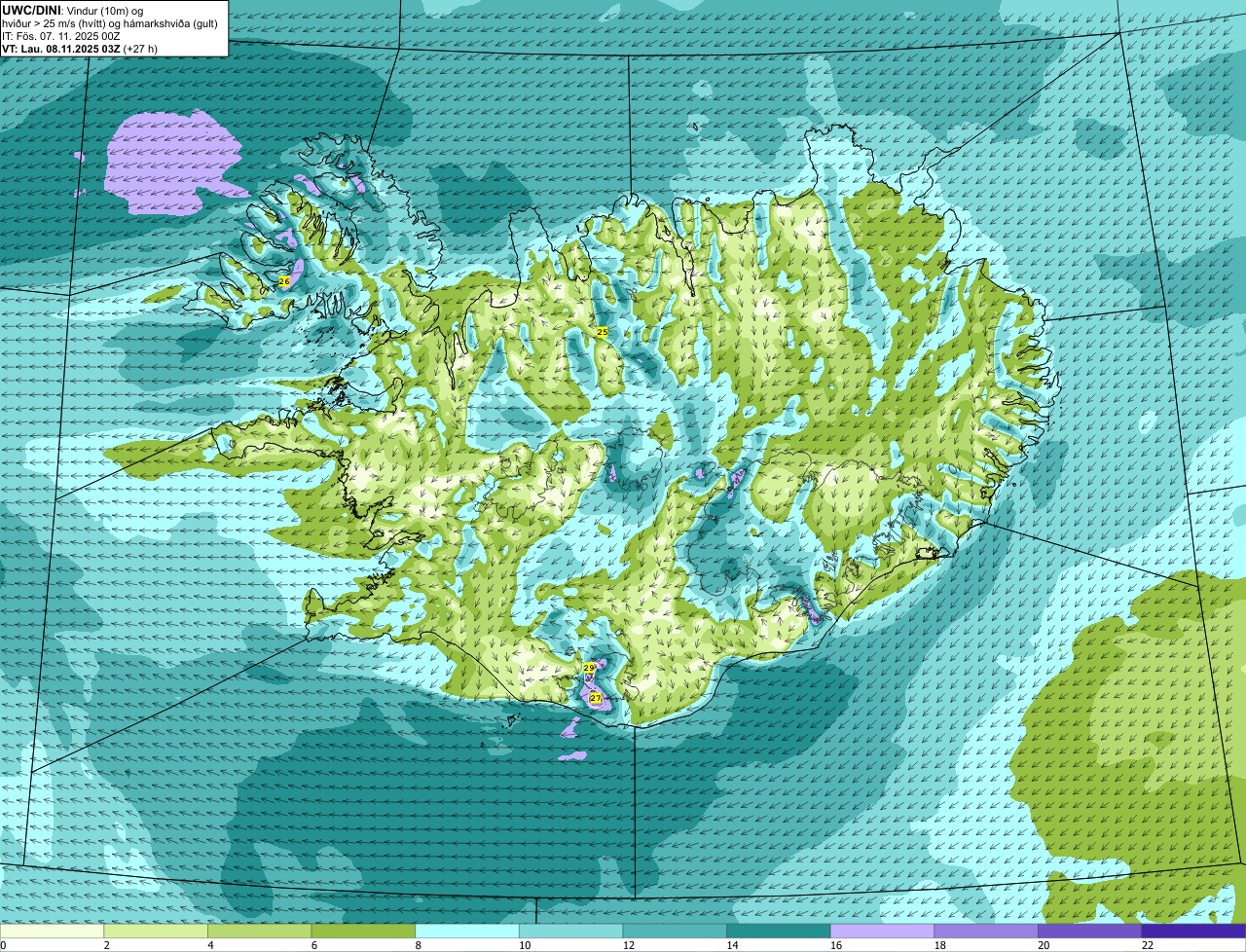Select the 8–10 m/s pale cyan color bar segment

(467, 931)
